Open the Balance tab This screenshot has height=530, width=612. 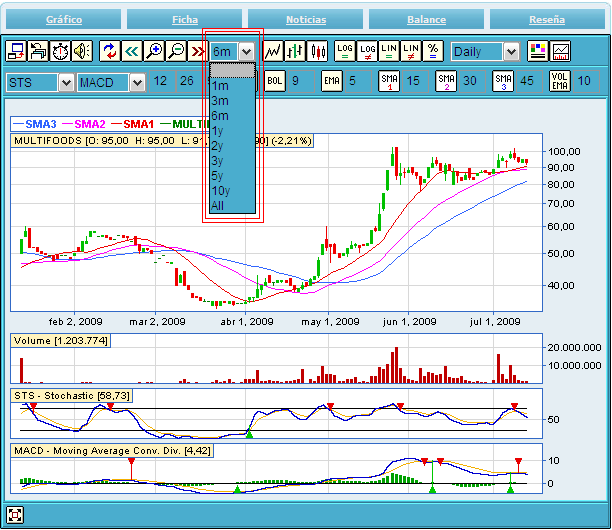(x=427, y=19)
